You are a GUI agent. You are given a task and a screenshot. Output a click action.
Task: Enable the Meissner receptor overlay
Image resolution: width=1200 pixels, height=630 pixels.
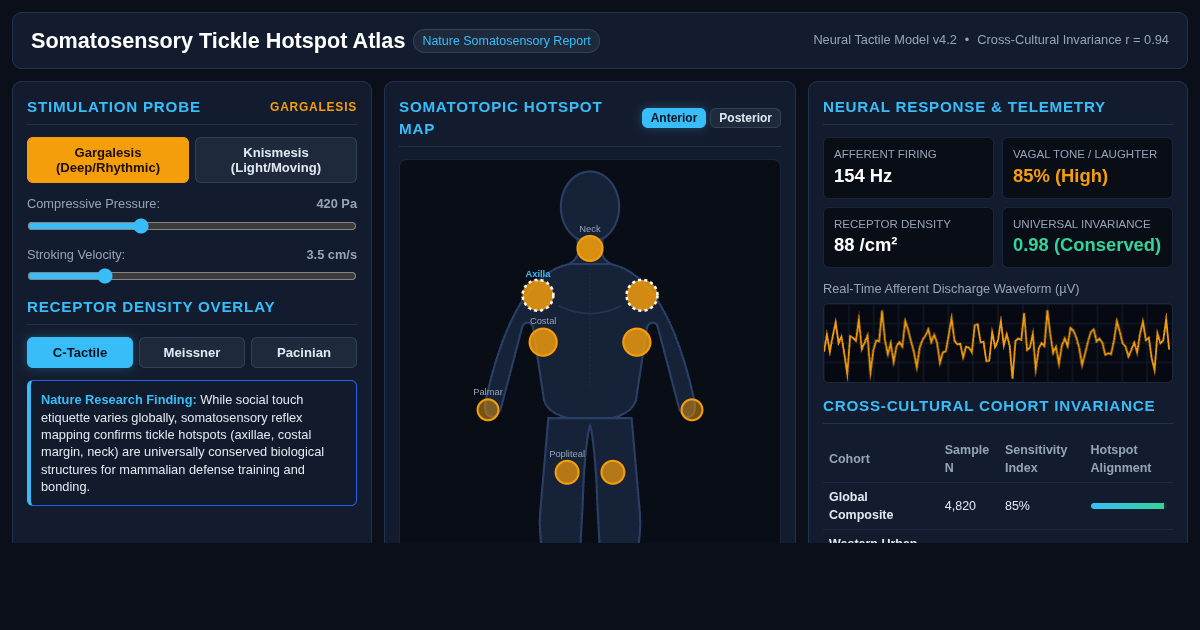tap(192, 352)
